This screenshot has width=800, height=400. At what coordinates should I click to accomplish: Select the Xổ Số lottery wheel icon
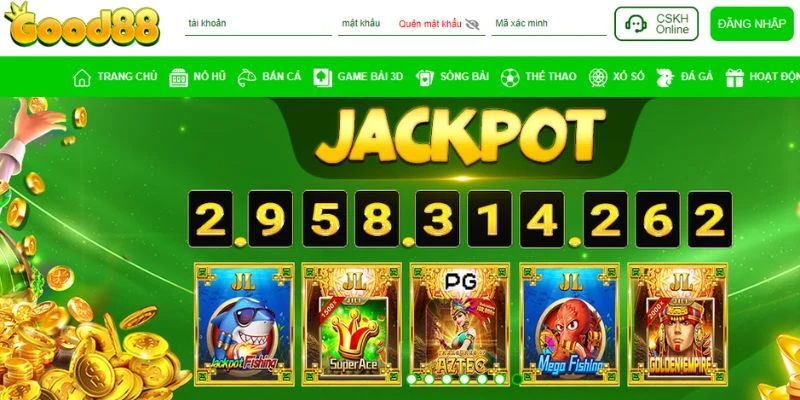pos(598,78)
